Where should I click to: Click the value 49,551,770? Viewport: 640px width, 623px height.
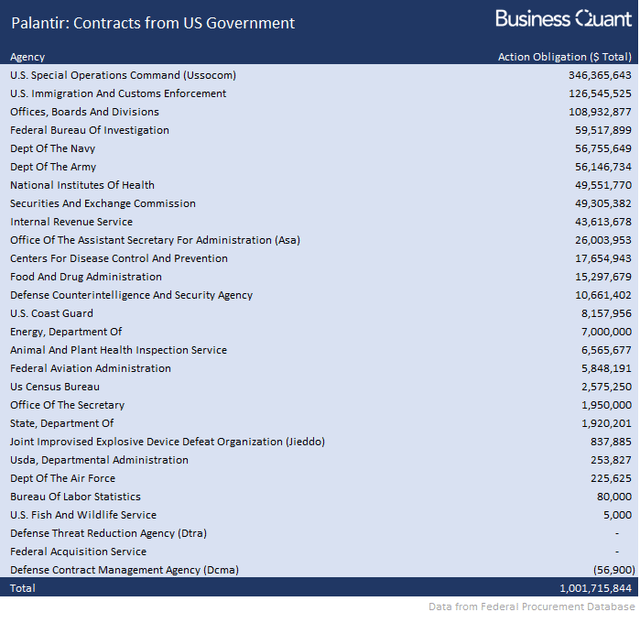click(x=603, y=185)
